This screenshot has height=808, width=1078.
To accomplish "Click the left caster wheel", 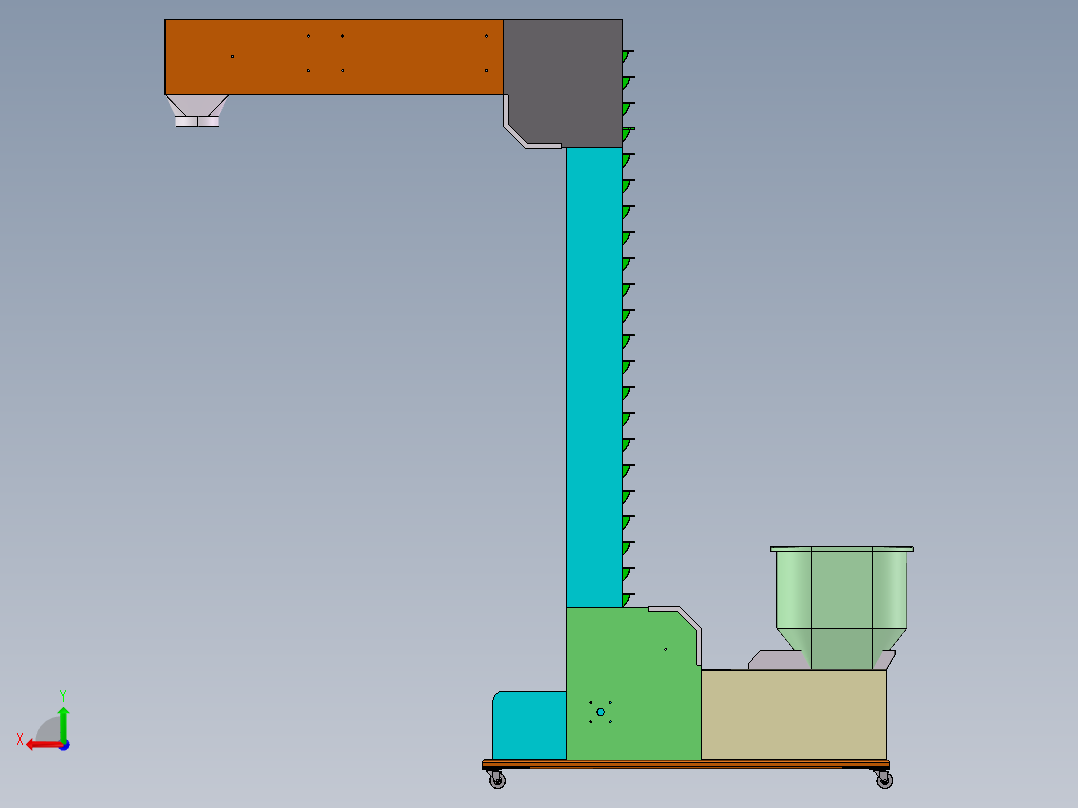I will point(497,780).
